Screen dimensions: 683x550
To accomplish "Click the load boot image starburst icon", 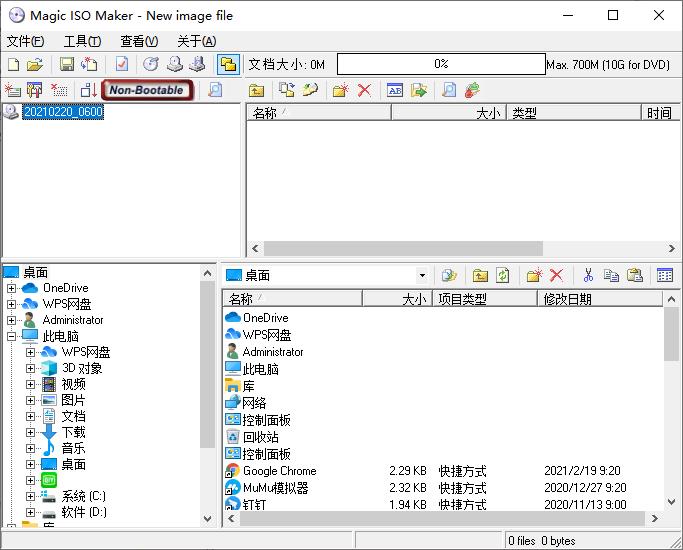I will coord(13,90).
